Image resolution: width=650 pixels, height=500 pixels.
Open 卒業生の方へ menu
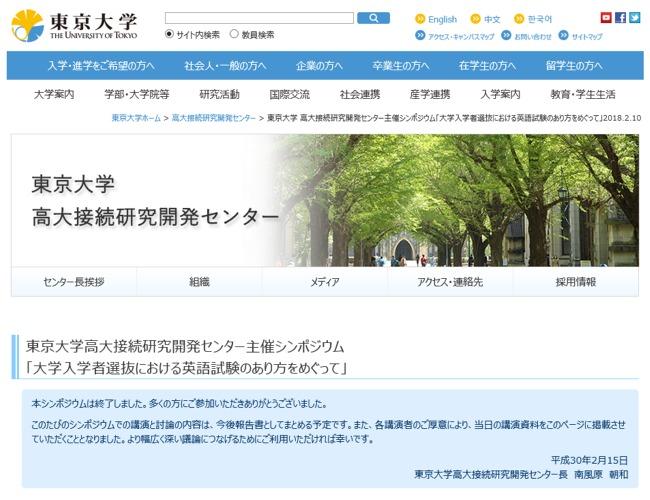click(x=401, y=66)
